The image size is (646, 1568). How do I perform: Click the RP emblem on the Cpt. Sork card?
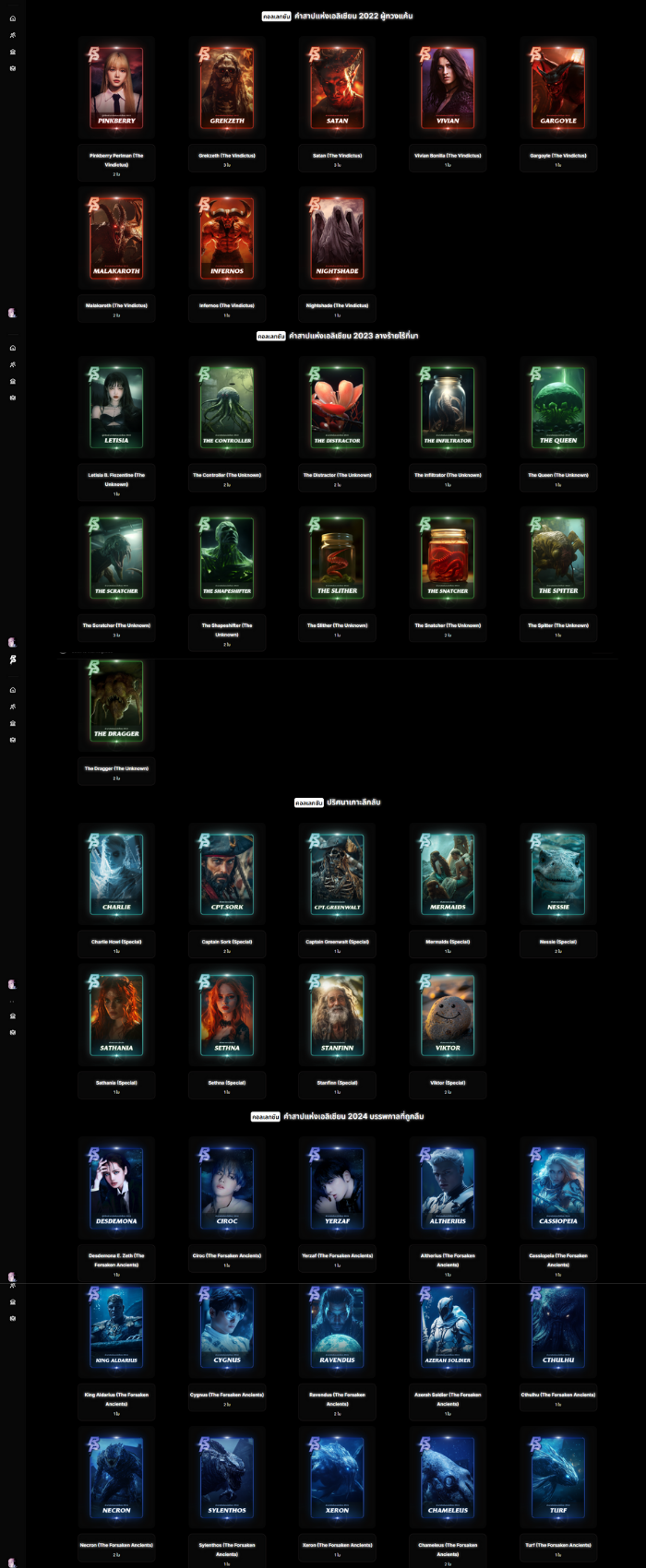[204, 840]
